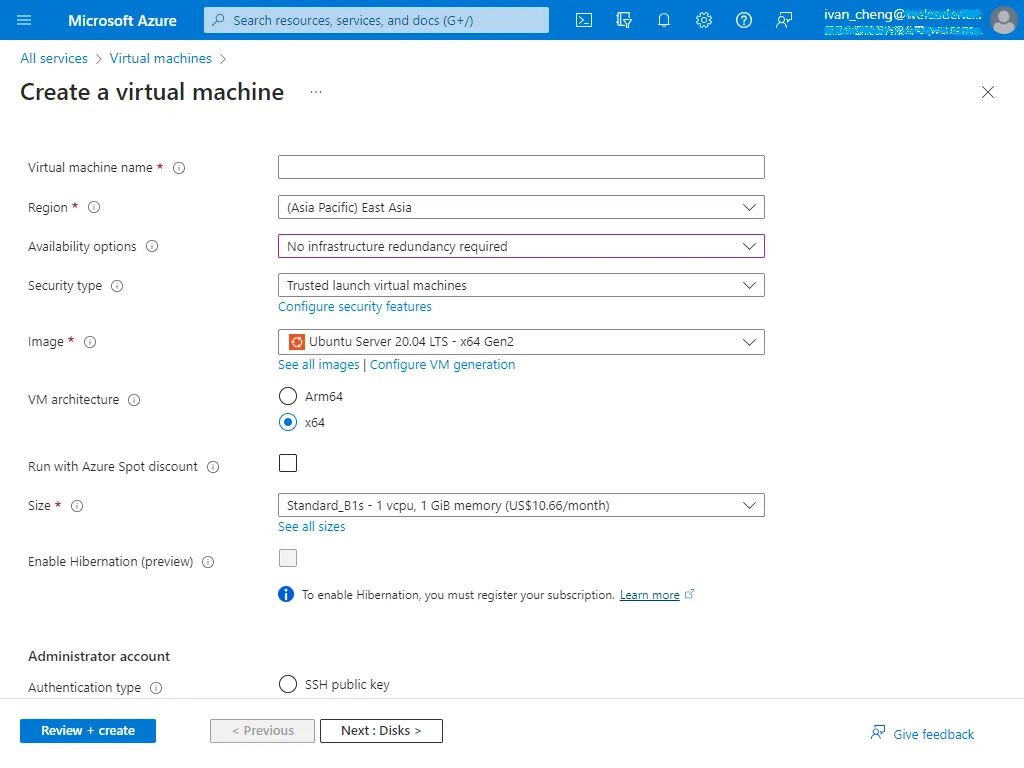Open the Help question mark icon
1024x768 pixels.
click(743, 20)
